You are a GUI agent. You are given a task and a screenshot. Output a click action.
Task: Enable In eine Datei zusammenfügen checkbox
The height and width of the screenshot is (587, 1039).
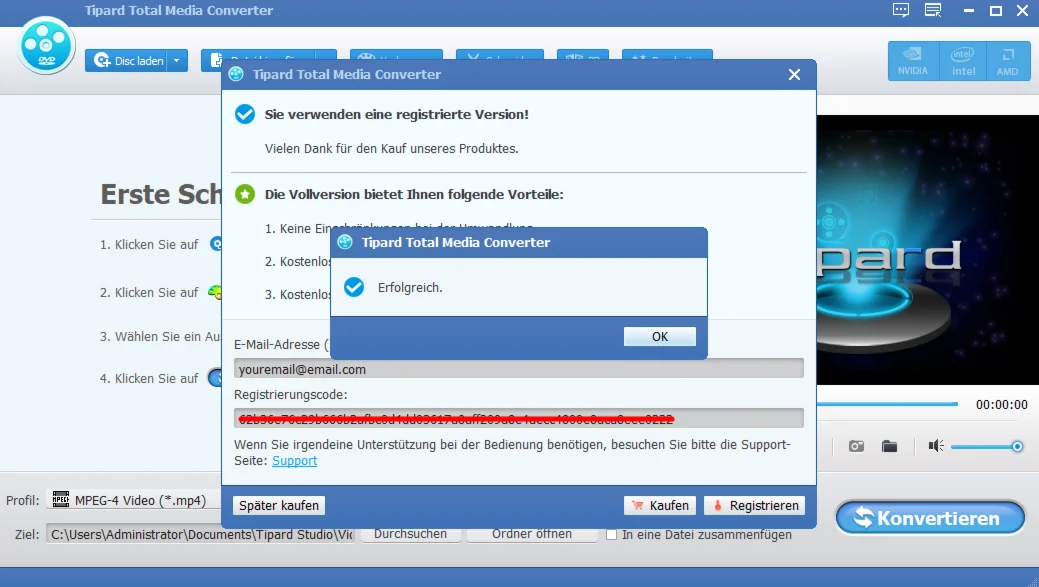612,535
